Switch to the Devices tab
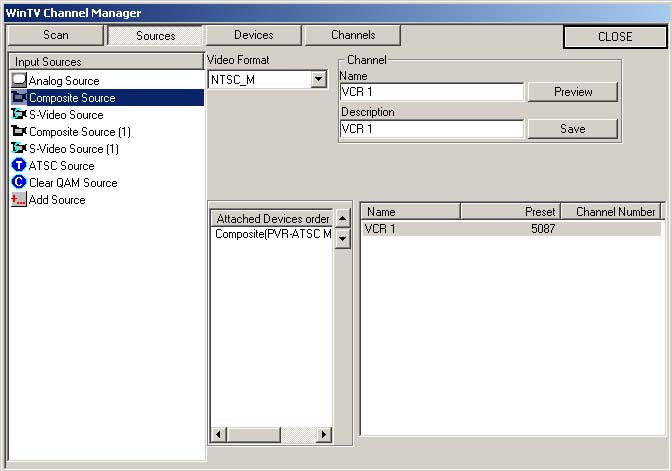672x471 pixels. pyautogui.click(x=254, y=35)
